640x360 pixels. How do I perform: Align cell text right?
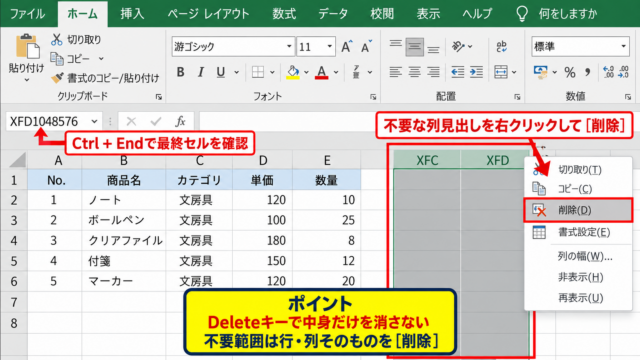coord(433,72)
